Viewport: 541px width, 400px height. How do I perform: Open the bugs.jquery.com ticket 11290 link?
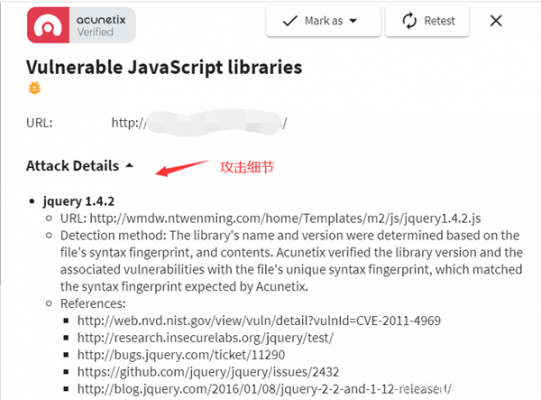tap(181, 355)
